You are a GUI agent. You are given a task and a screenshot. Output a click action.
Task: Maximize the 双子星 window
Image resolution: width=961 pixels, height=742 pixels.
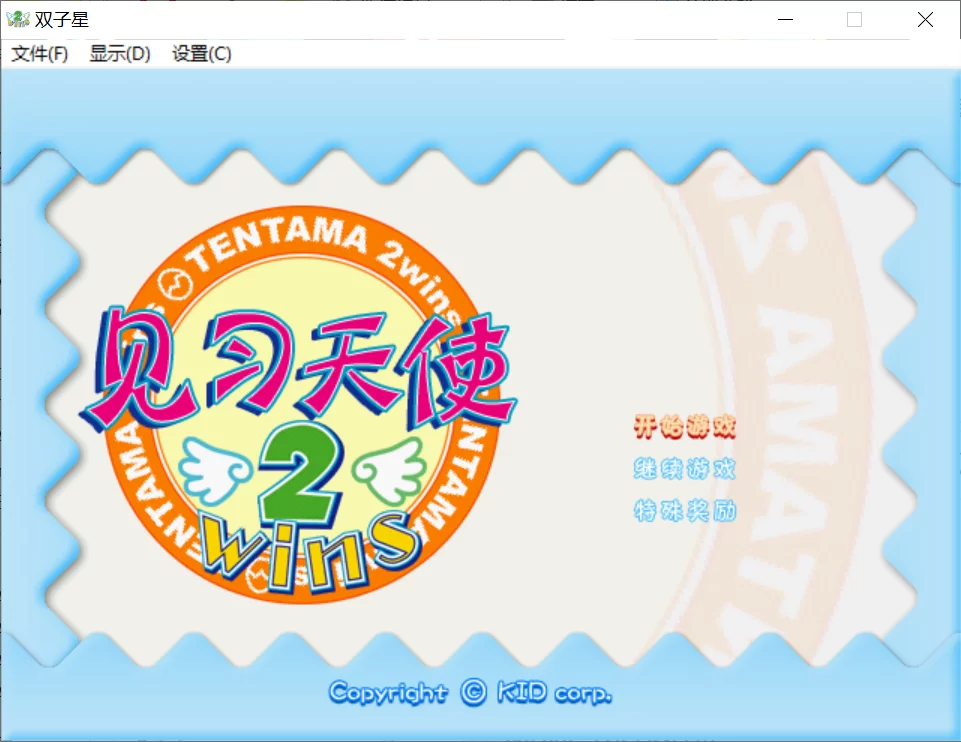tap(854, 20)
